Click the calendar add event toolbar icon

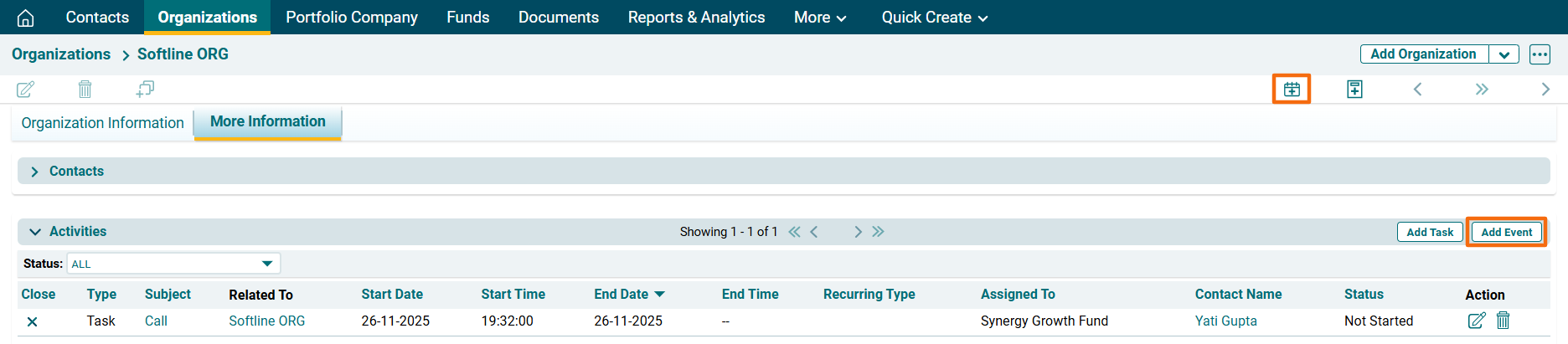pyautogui.click(x=1292, y=89)
